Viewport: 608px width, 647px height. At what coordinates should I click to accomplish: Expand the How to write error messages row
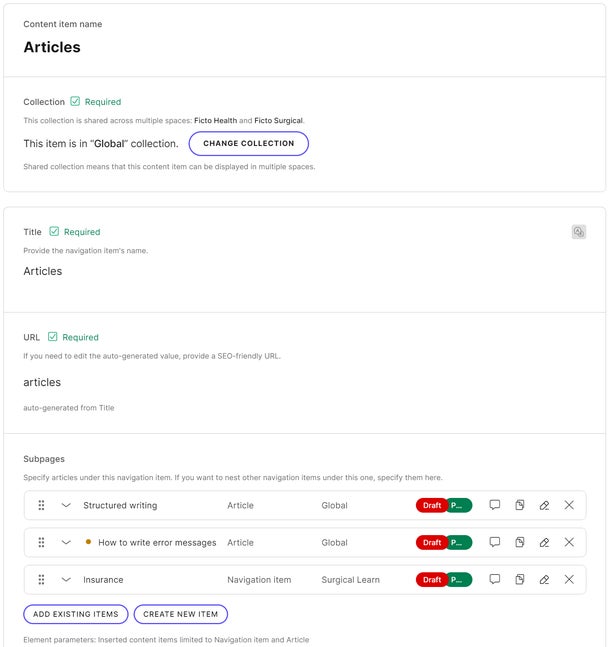click(x=66, y=542)
